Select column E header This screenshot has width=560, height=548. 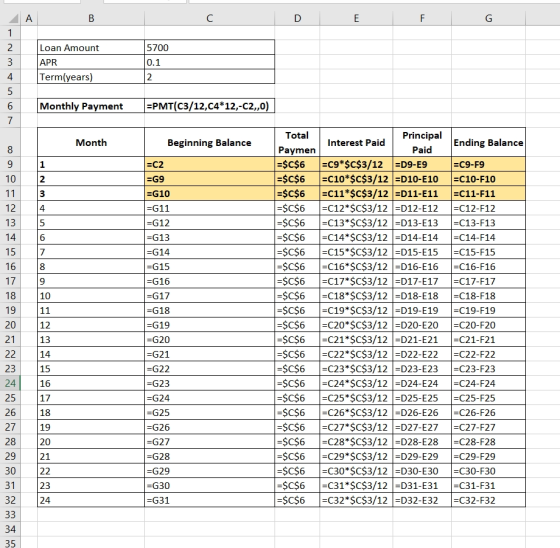356,18
